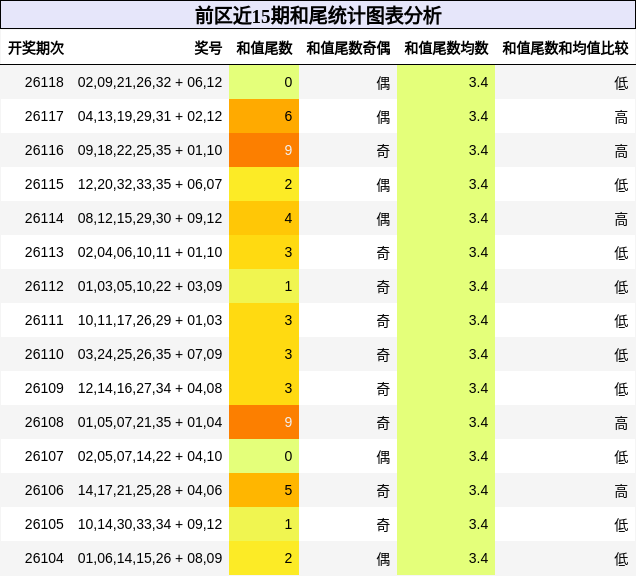Click tail value 3 in row 26113

(x=264, y=252)
